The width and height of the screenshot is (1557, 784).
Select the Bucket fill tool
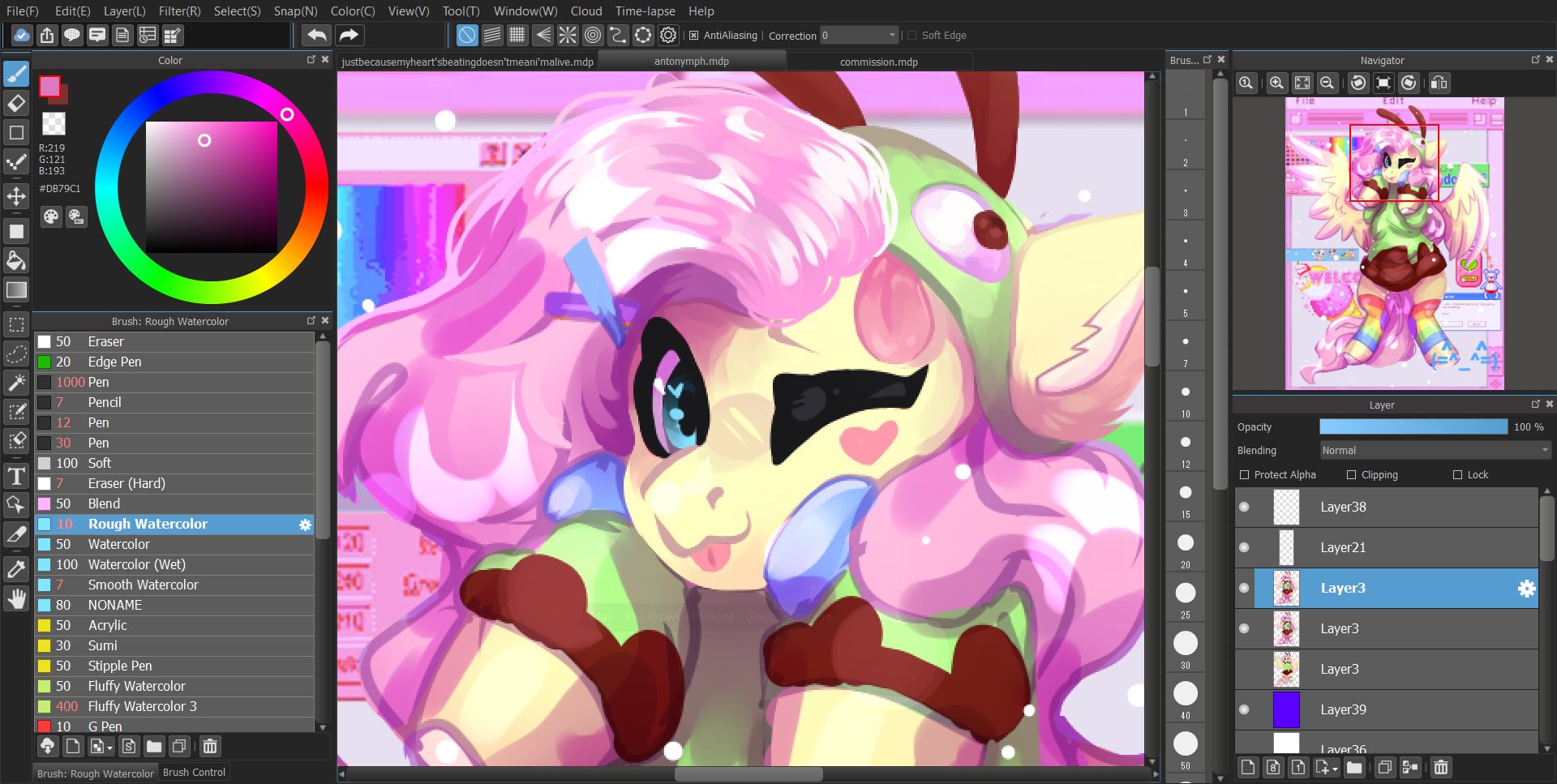[16, 260]
